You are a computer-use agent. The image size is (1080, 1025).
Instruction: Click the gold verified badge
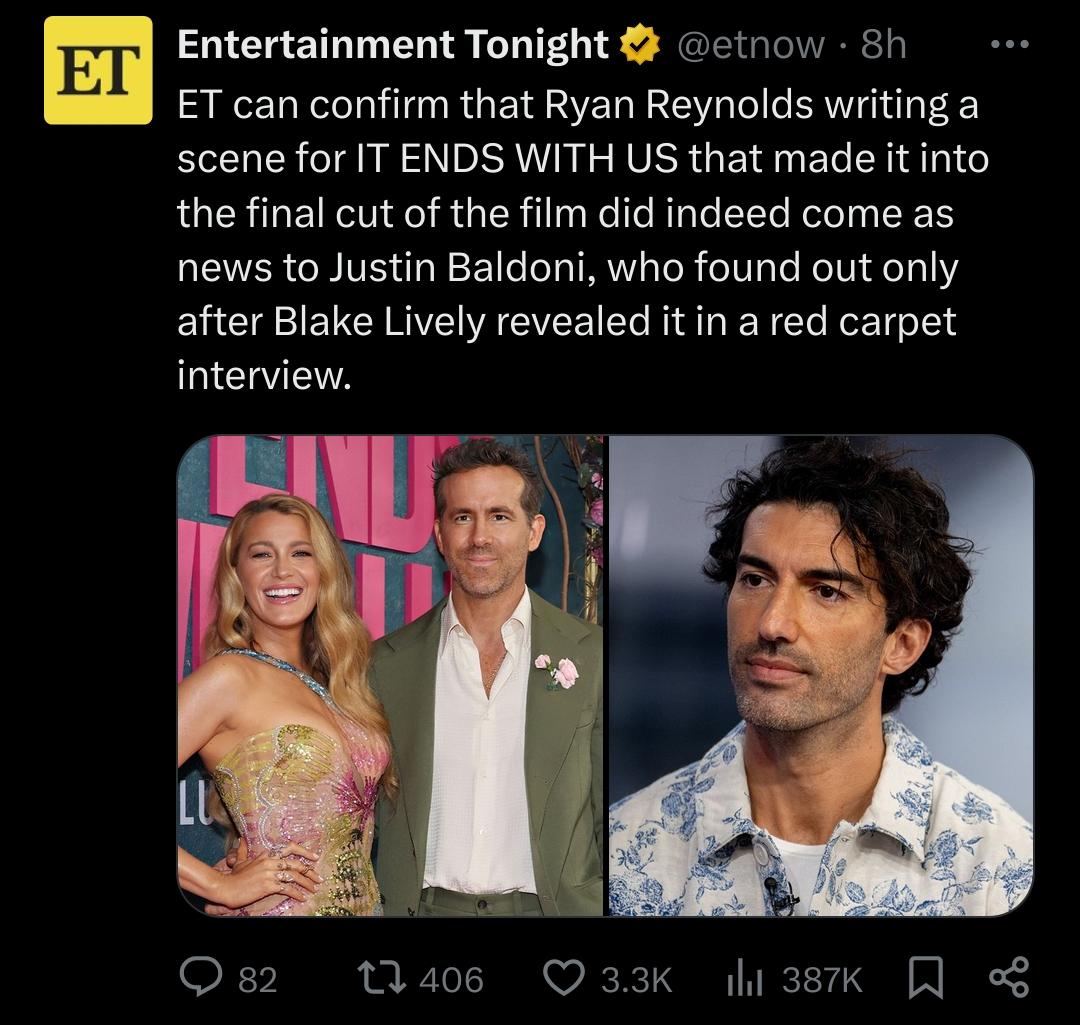click(640, 45)
